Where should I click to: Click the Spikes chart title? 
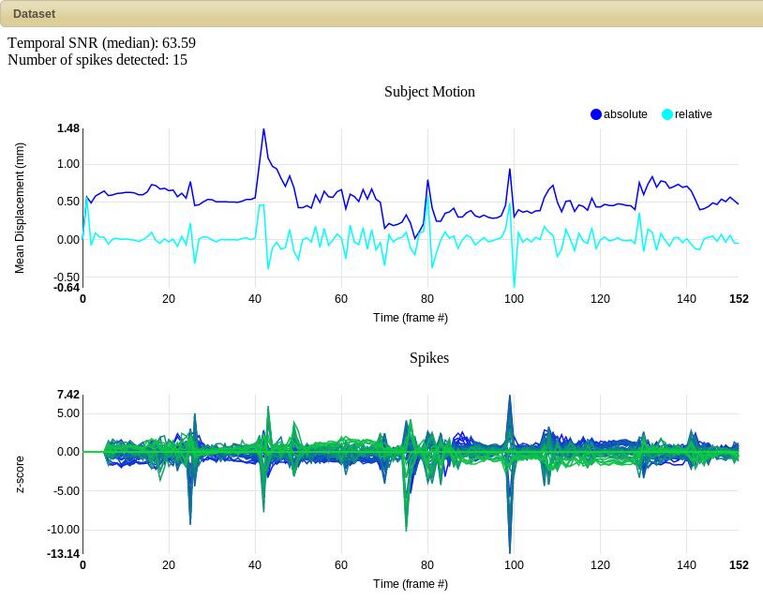pos(429,358)
